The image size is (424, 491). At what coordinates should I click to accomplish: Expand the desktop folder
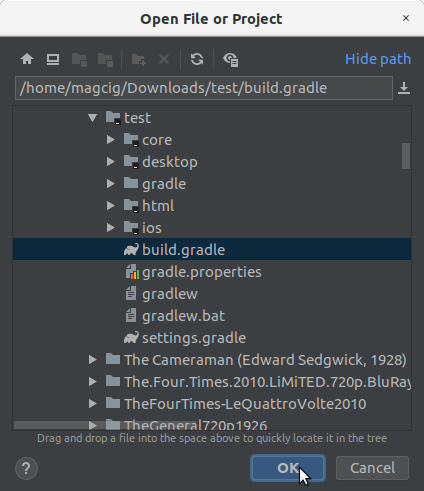111,162
